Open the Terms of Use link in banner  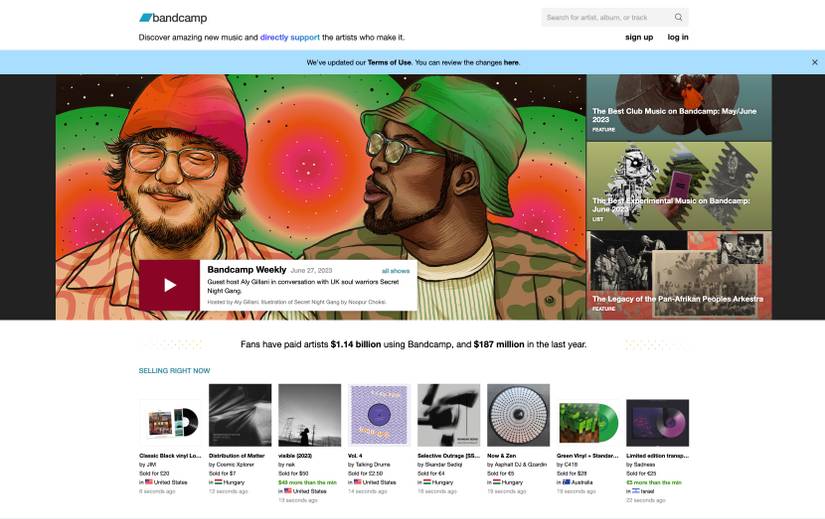point(389,62)
